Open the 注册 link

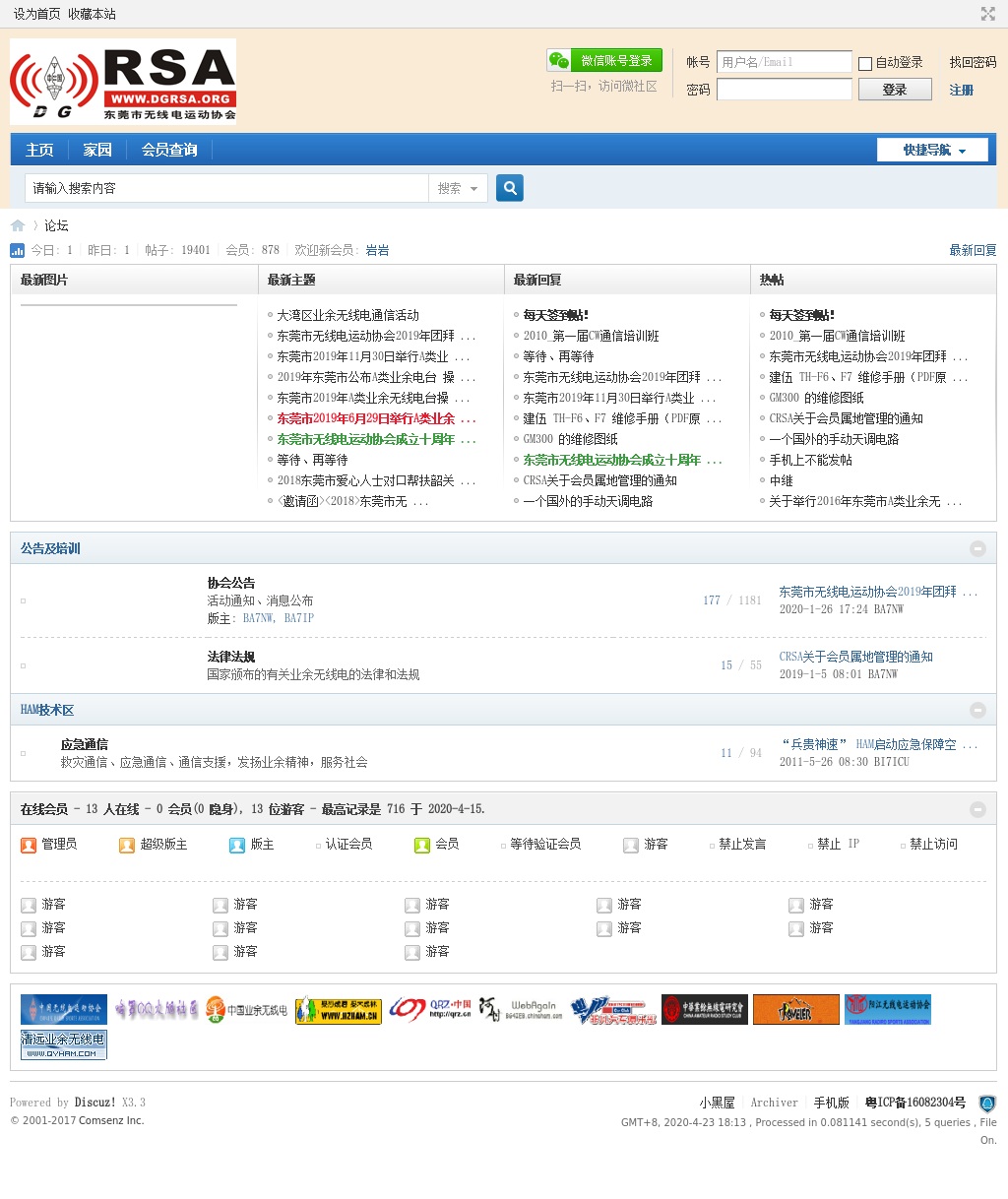961,90
